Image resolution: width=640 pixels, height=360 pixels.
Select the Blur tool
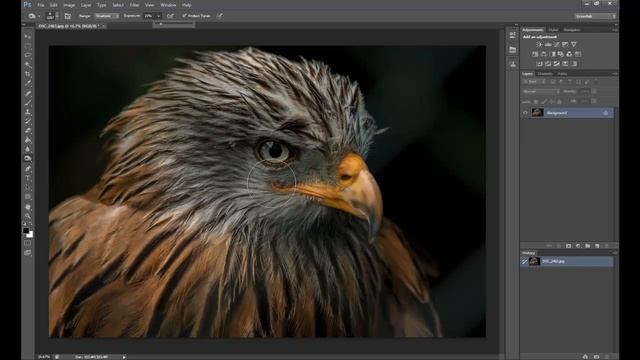pyautogui.click(x=28, y=150)
